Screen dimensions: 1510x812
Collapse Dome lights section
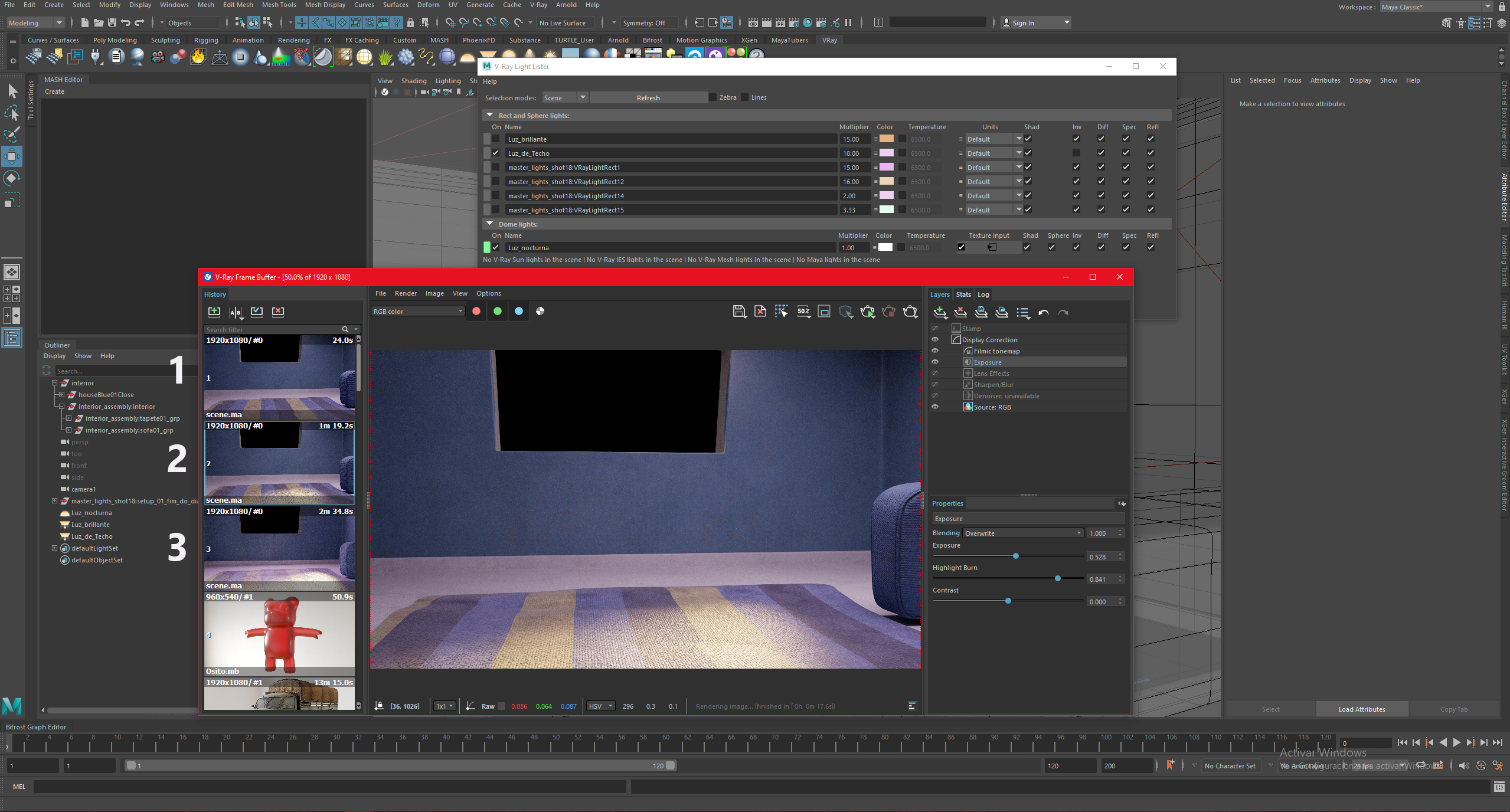click(489, 224)
